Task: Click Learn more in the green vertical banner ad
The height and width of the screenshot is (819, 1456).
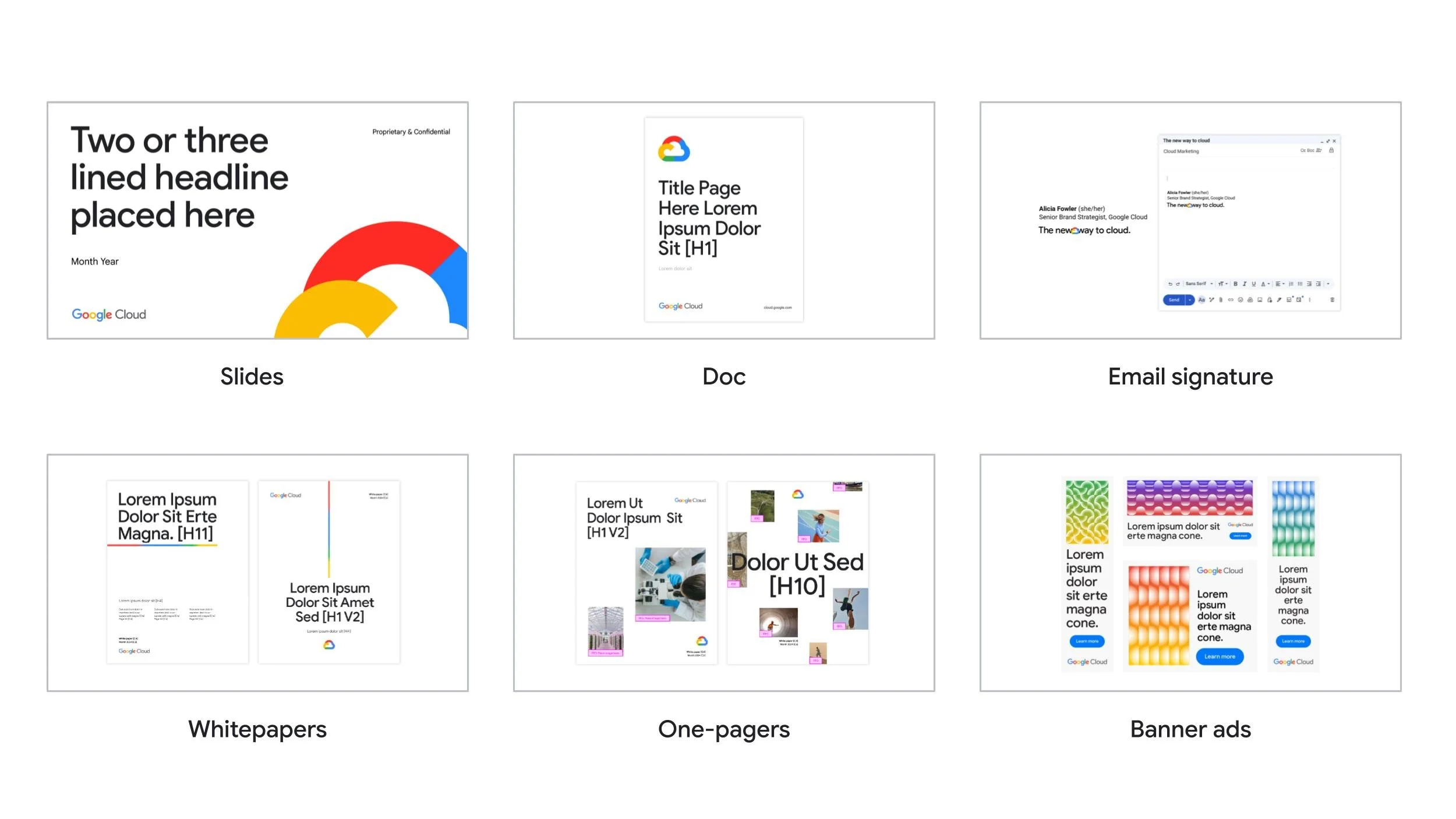Action: [x=1087, y=641]
